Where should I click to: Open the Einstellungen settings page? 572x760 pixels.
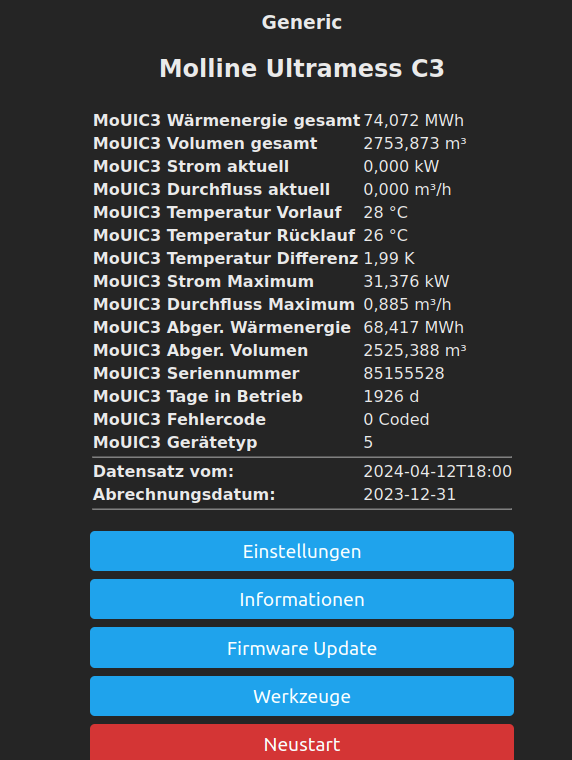click(302, 551)
